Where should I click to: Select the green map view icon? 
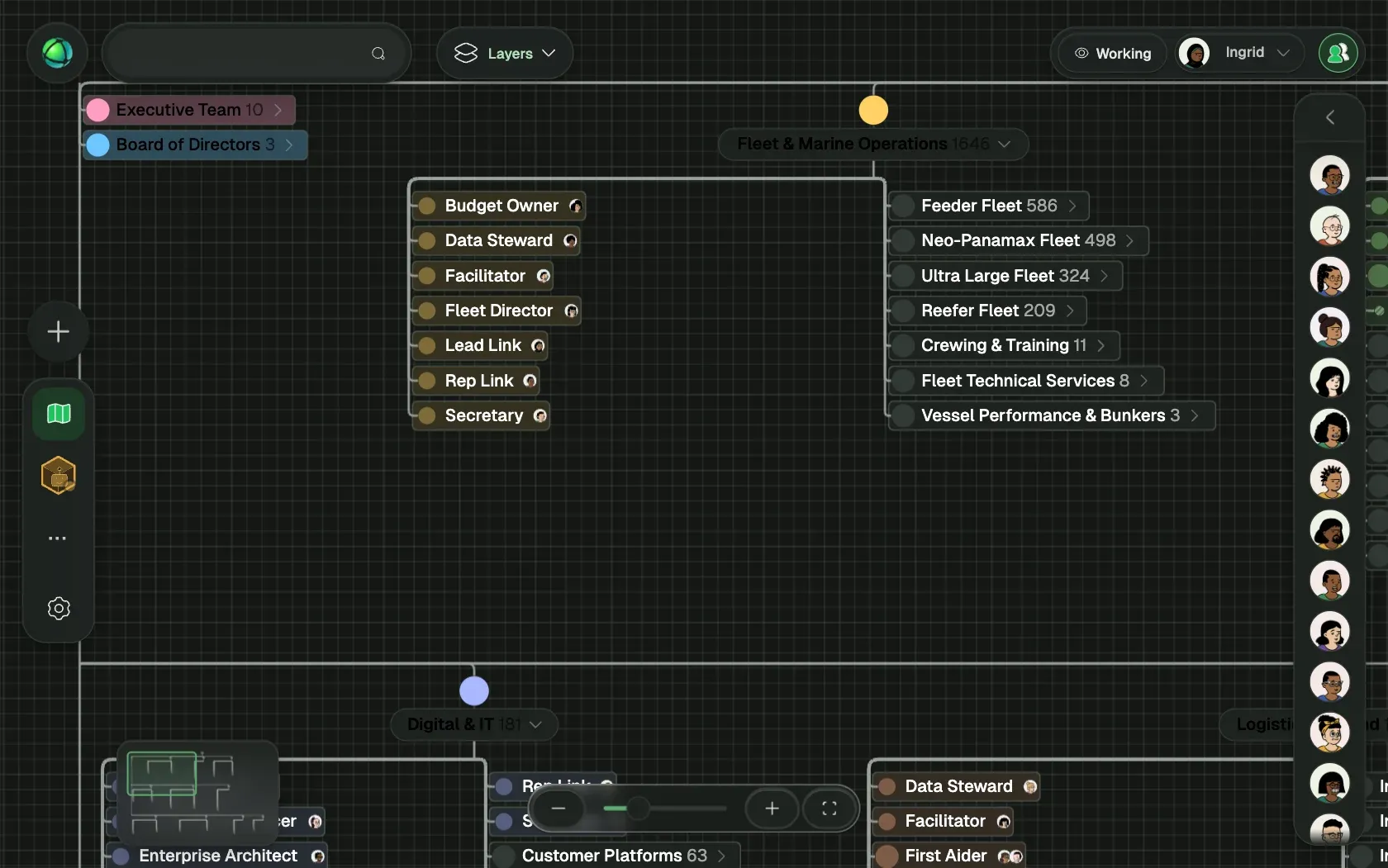59,413
